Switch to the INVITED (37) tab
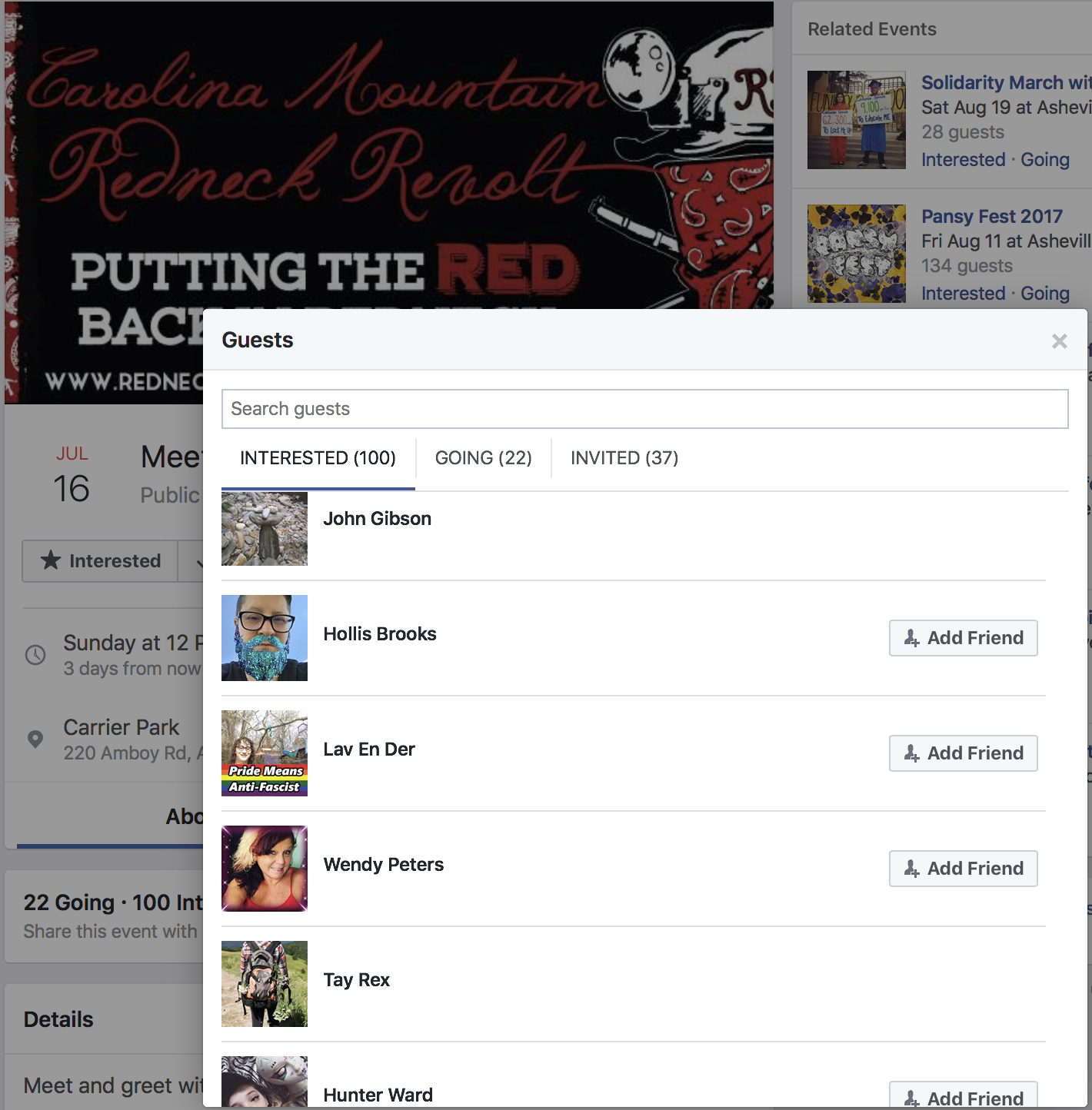This screenshot has height=1110, width=1092. (x=624, y=458)
